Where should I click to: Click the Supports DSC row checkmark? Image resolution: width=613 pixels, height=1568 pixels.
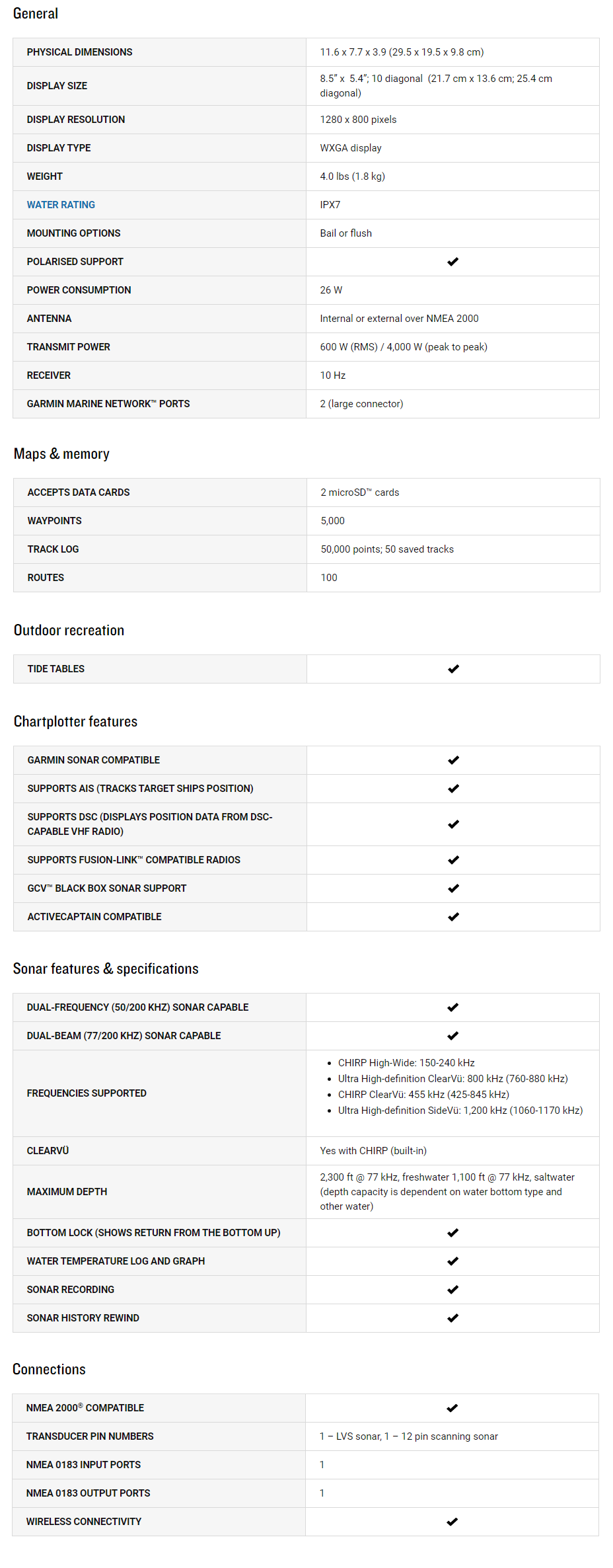click(x=453, y=824)
